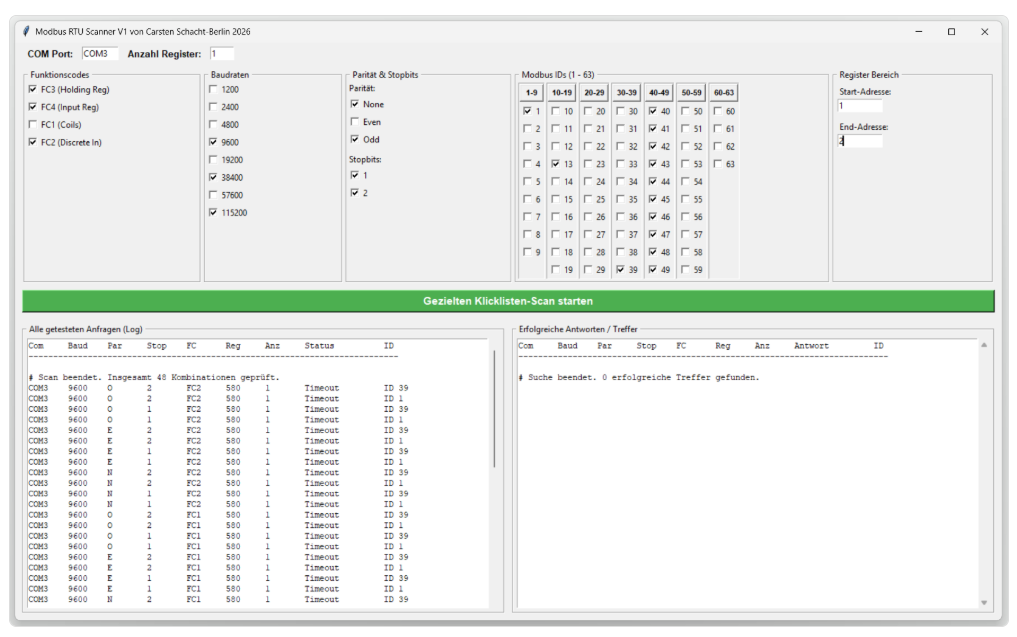Uncheck Modbus ID 40
Viewport: 1017px width, 637px height.
pyautogui.click(x=653, y=111)
